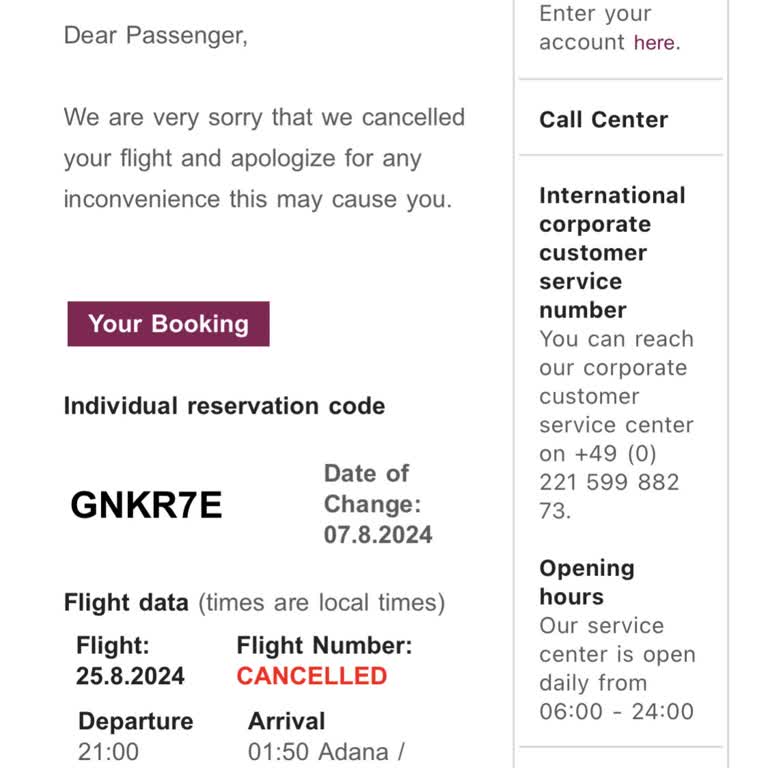Click the Your Booking button
The image size is (768, 768).
coord(168,324)
